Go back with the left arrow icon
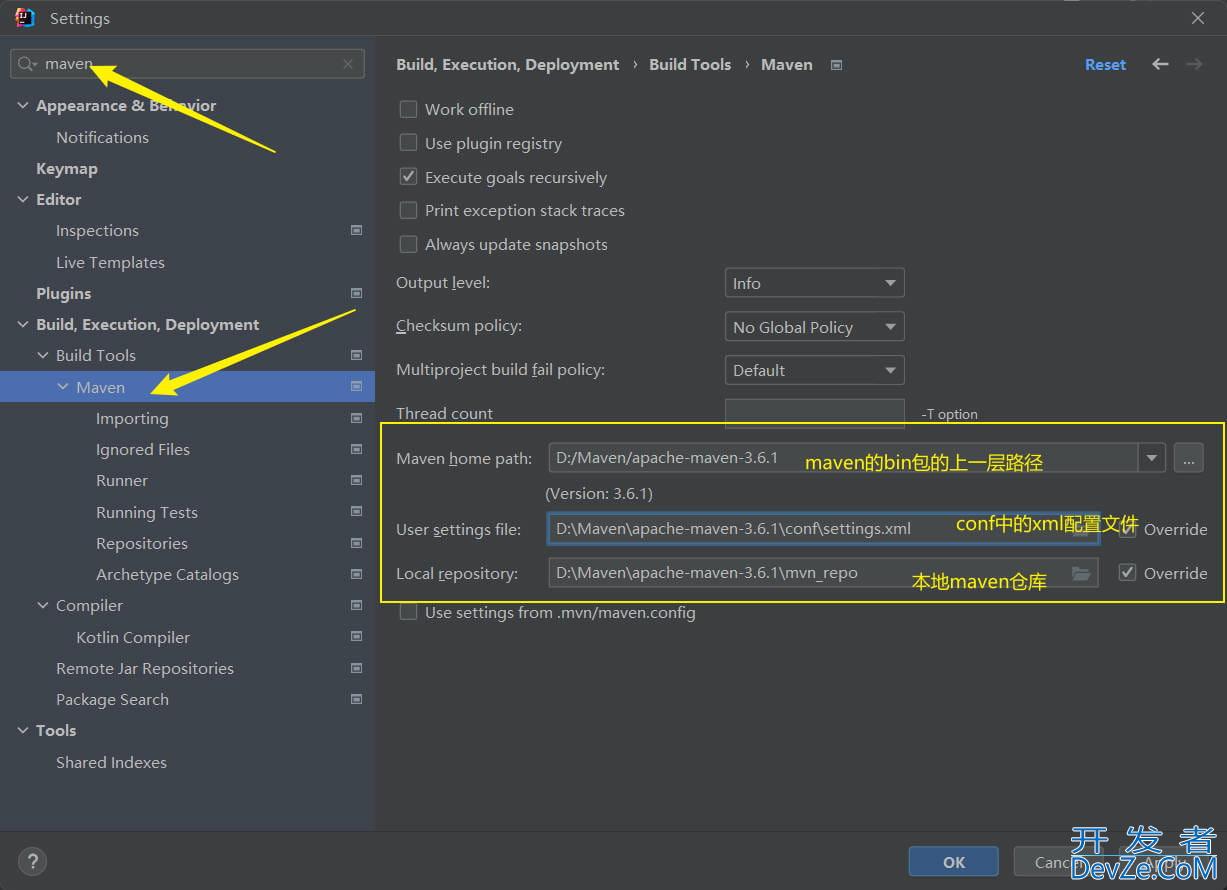The height and width of the screenshot is (890, 1227). tap(1160, 64)
